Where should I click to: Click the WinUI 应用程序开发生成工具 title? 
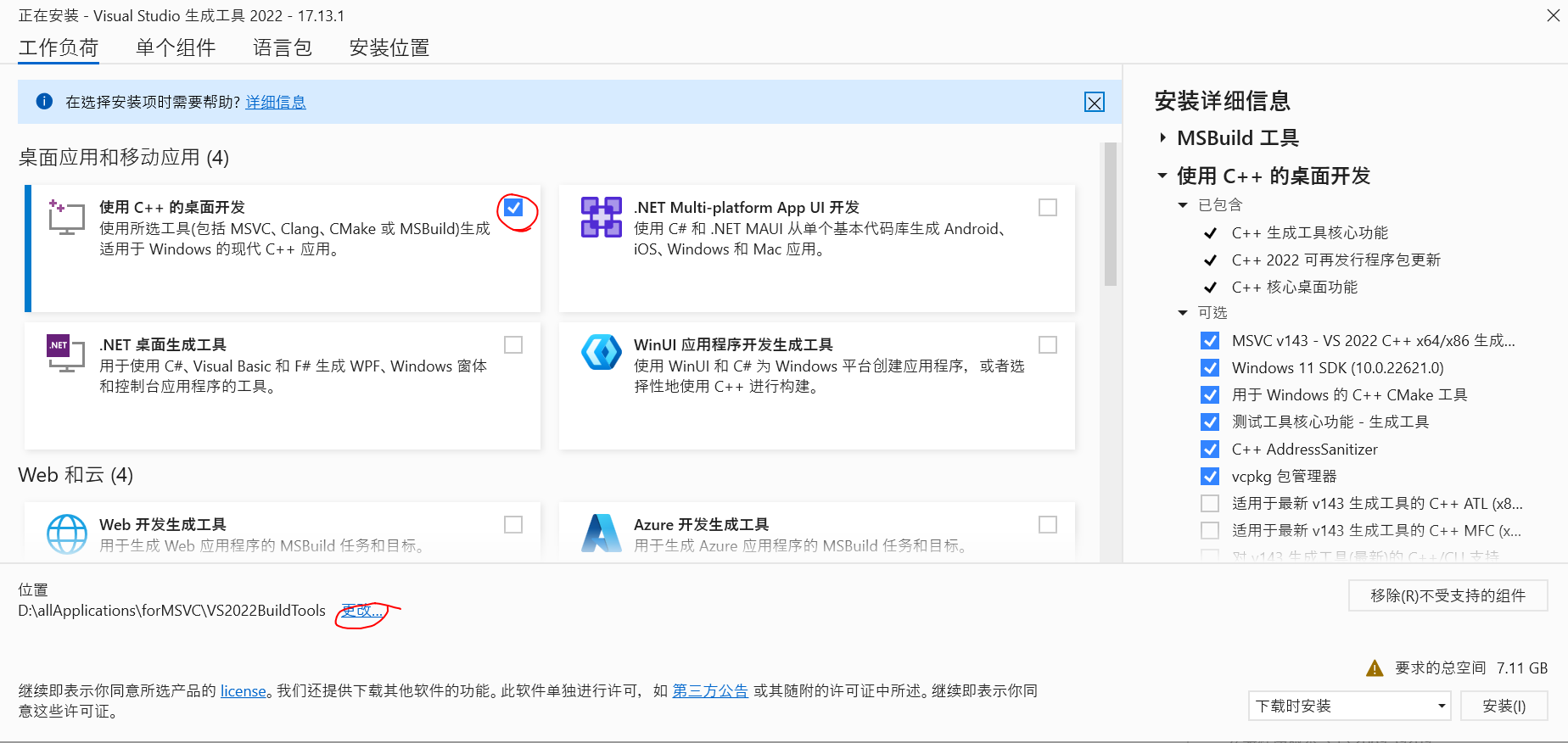click(x=733, y=344)
